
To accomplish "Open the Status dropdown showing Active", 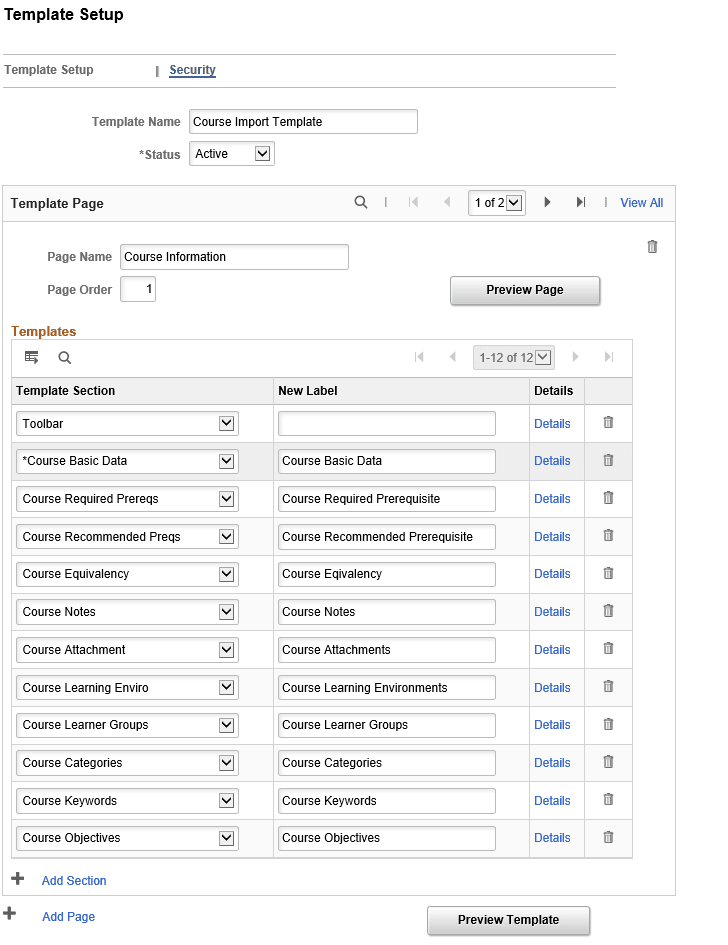I will pyautogui.click(x=231, y=153).
